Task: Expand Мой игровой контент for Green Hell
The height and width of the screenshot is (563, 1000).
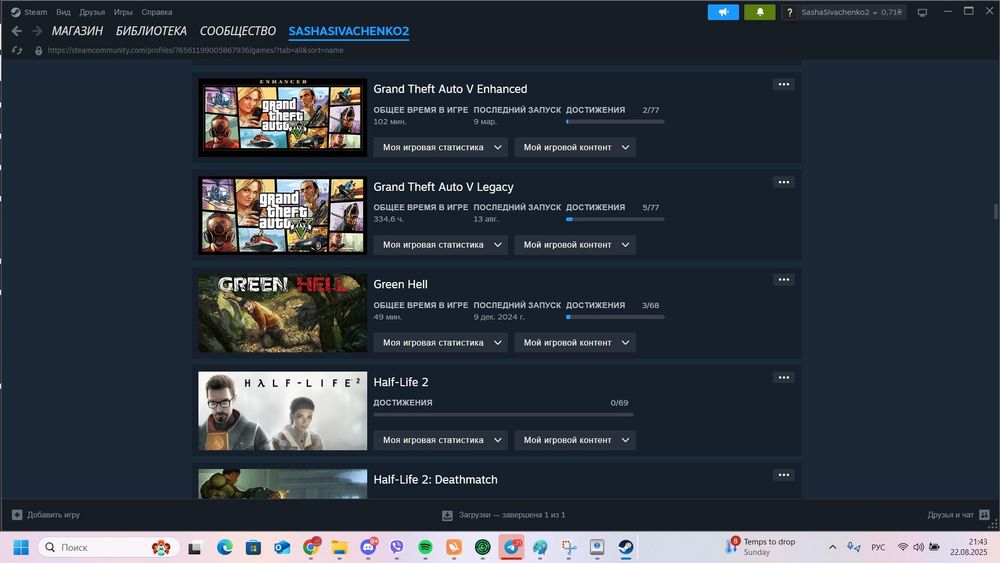Action: (575, 342)
